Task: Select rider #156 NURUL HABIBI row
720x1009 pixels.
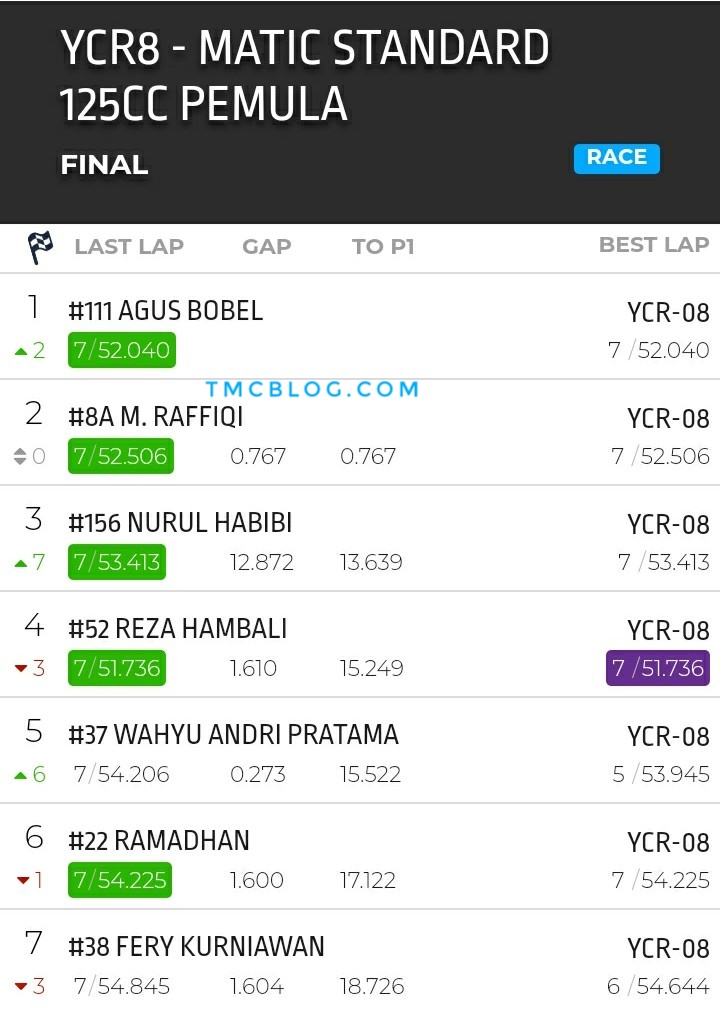Action: [x=360, y=539]
